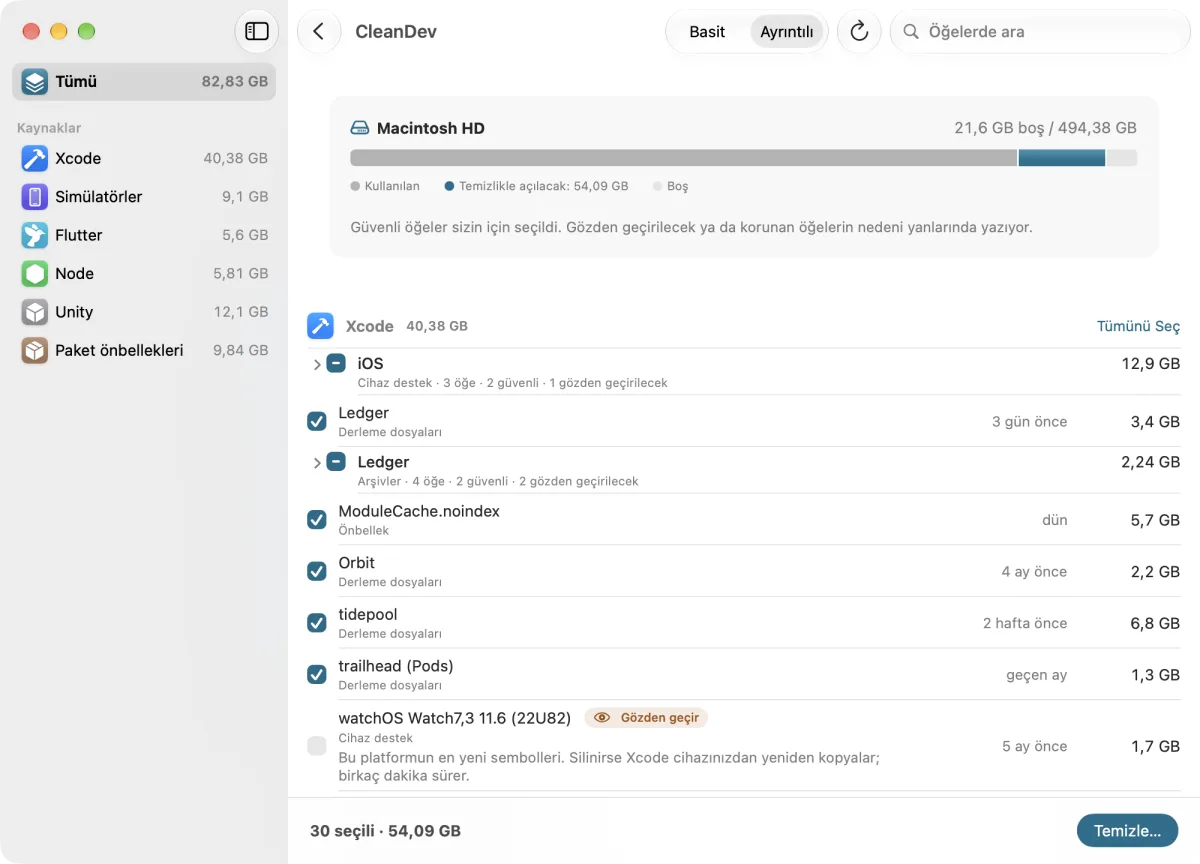Click the eye icon in Gözden geçir badge
Screen dimensions: 1200x864
(602, 718)
